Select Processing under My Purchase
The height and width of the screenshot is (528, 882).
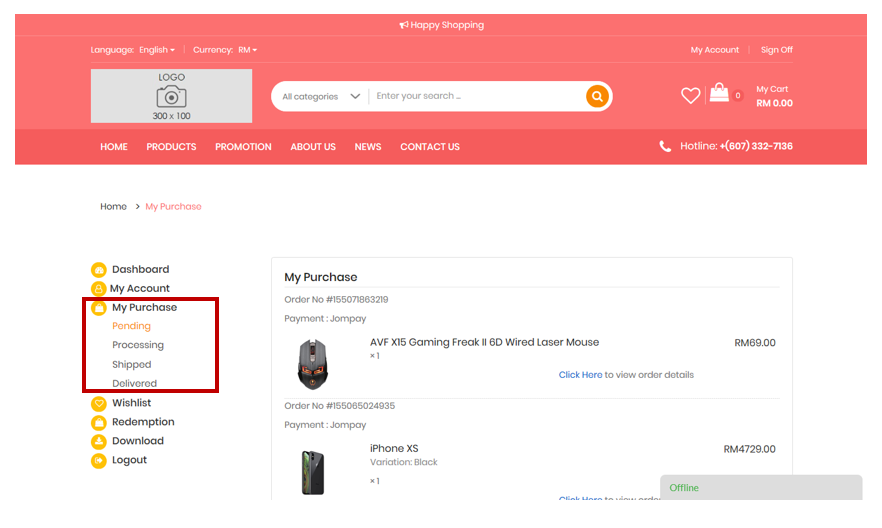(138, 345)
